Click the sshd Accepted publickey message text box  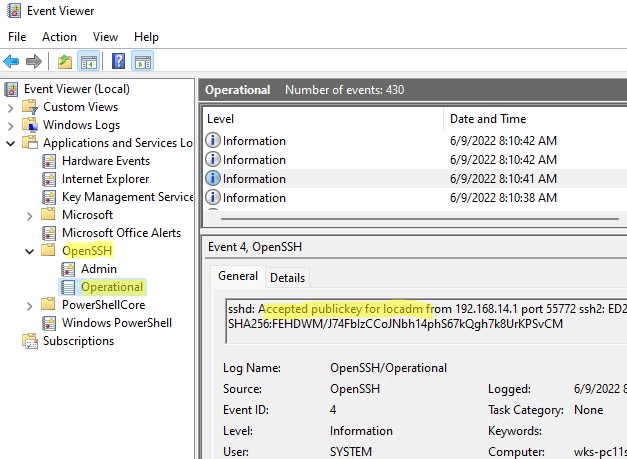[426, 321]
